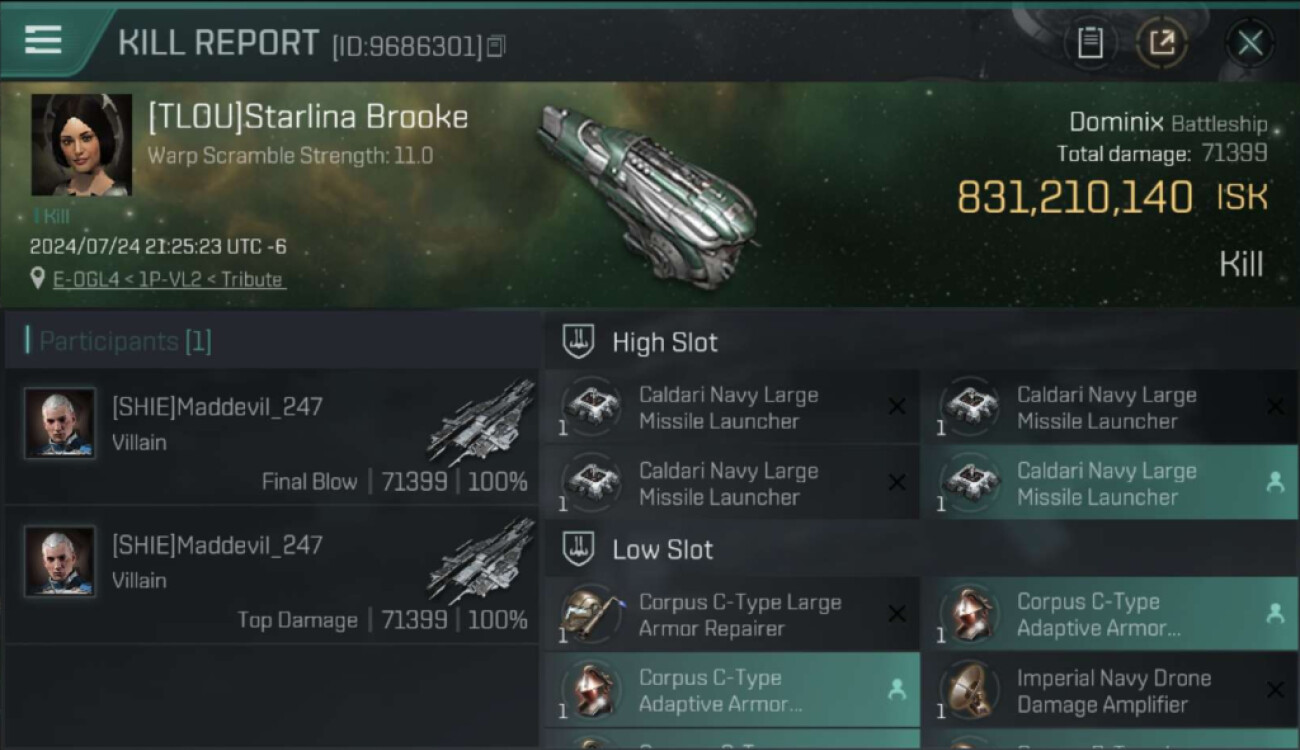Viewport: 1300px width, 750px height.
Task: Close the kill report window
Action: coord(1249,43)
